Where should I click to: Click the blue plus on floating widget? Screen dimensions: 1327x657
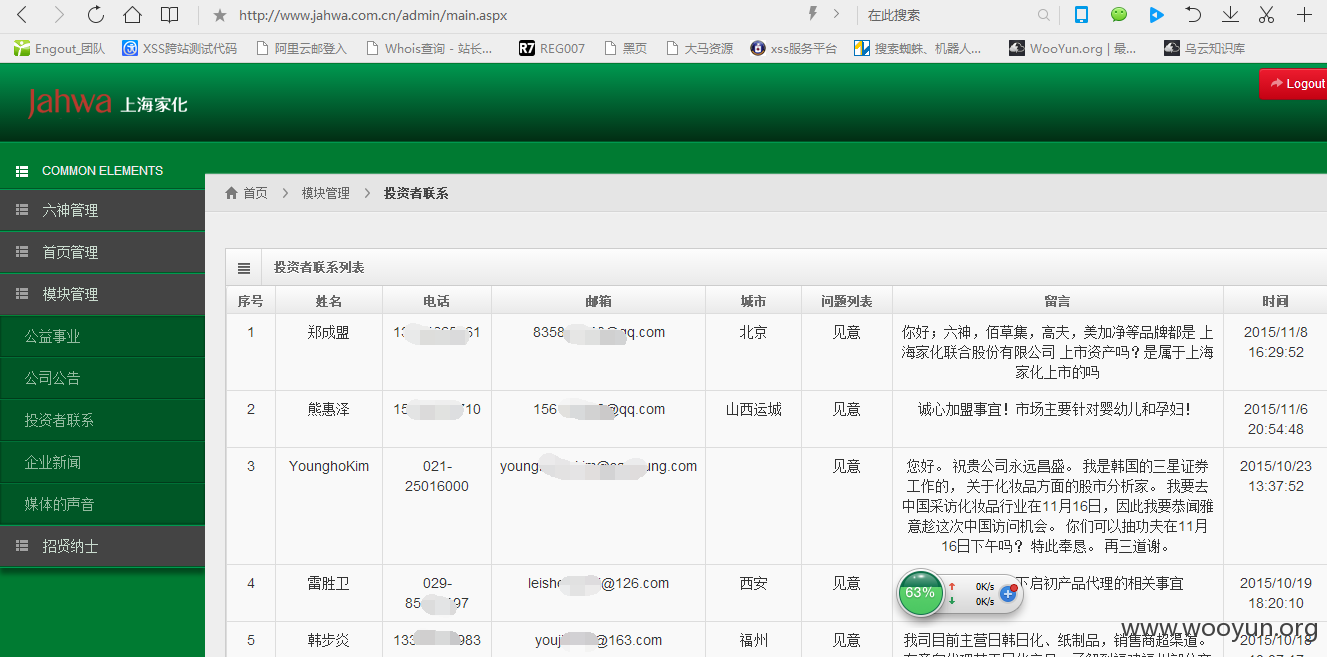1008,594
